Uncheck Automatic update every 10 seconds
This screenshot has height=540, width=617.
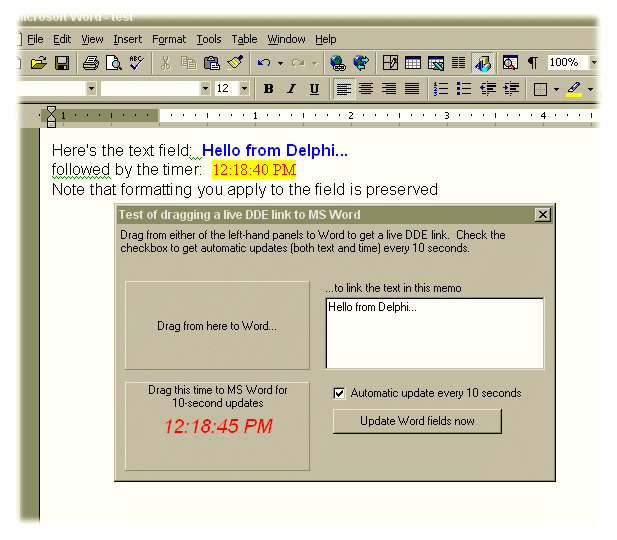click(339, 393)
